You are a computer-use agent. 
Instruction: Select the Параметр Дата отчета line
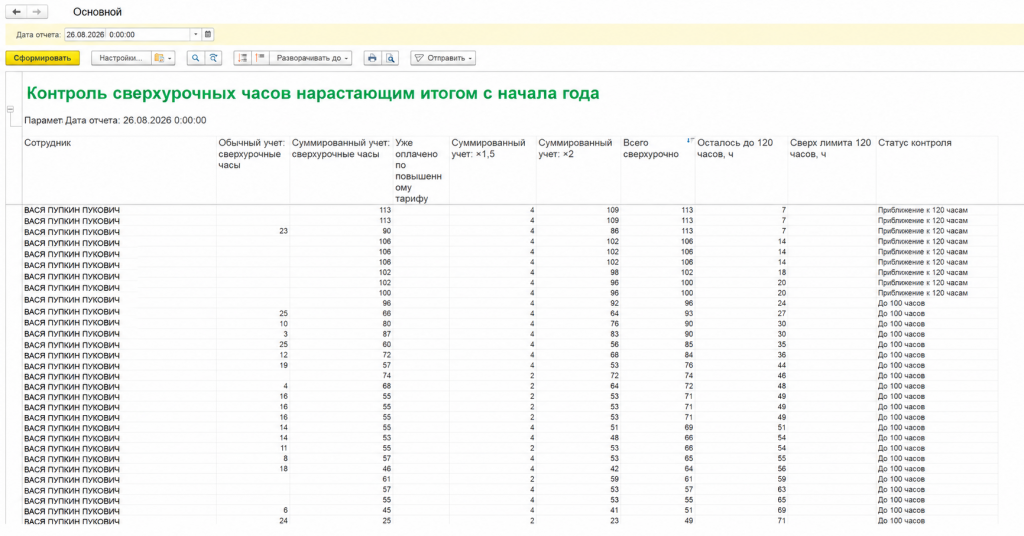tap(115, 120)
